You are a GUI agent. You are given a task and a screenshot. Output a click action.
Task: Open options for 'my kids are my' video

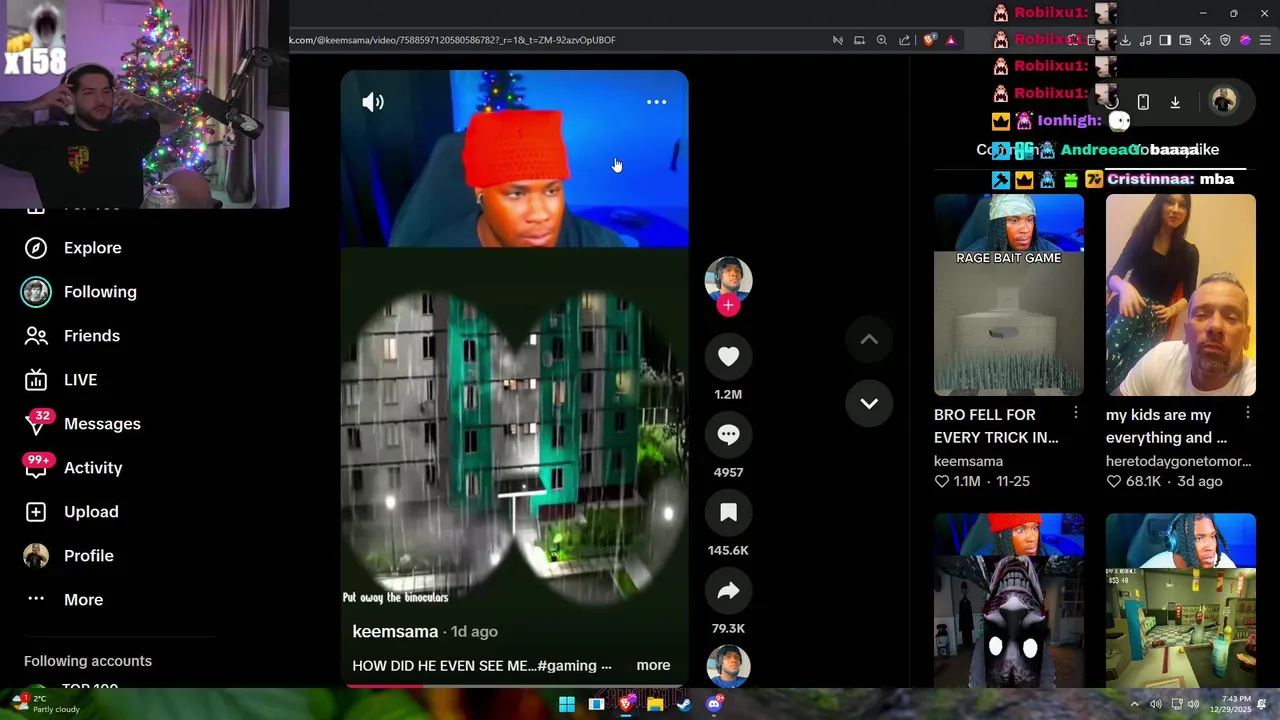coord(1248,413)
